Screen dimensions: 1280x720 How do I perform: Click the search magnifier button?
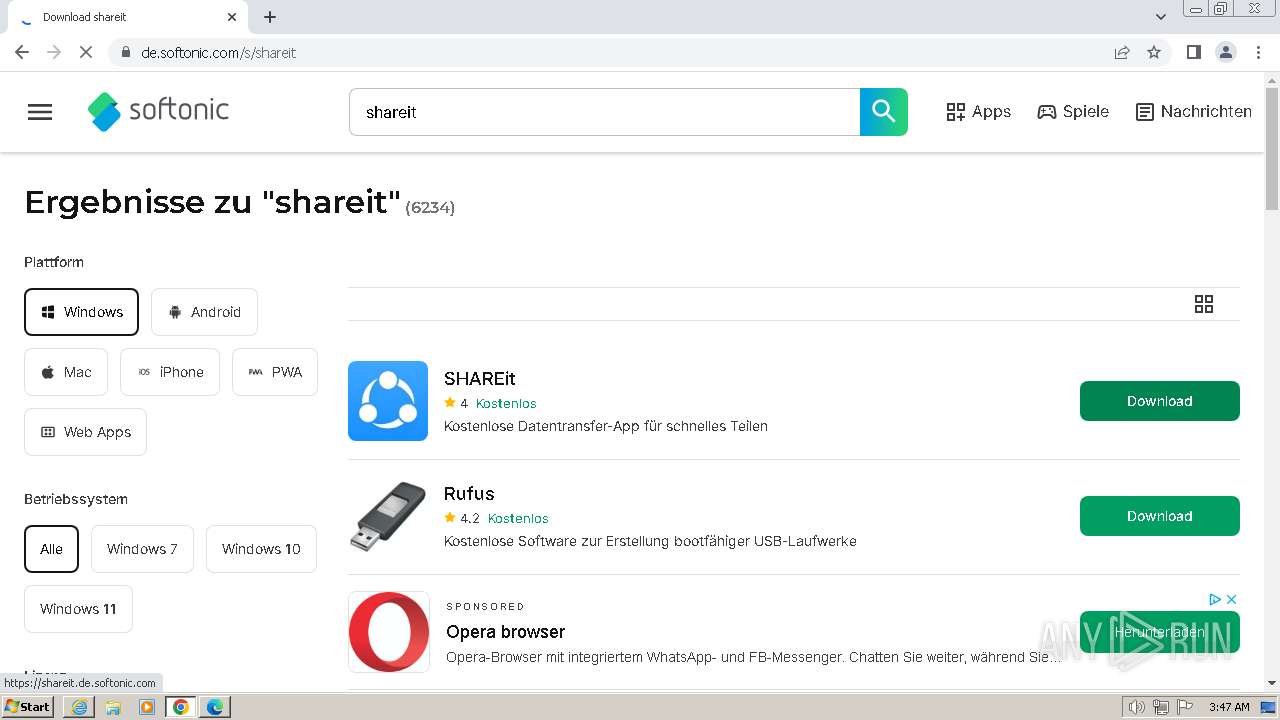(884, 112)
